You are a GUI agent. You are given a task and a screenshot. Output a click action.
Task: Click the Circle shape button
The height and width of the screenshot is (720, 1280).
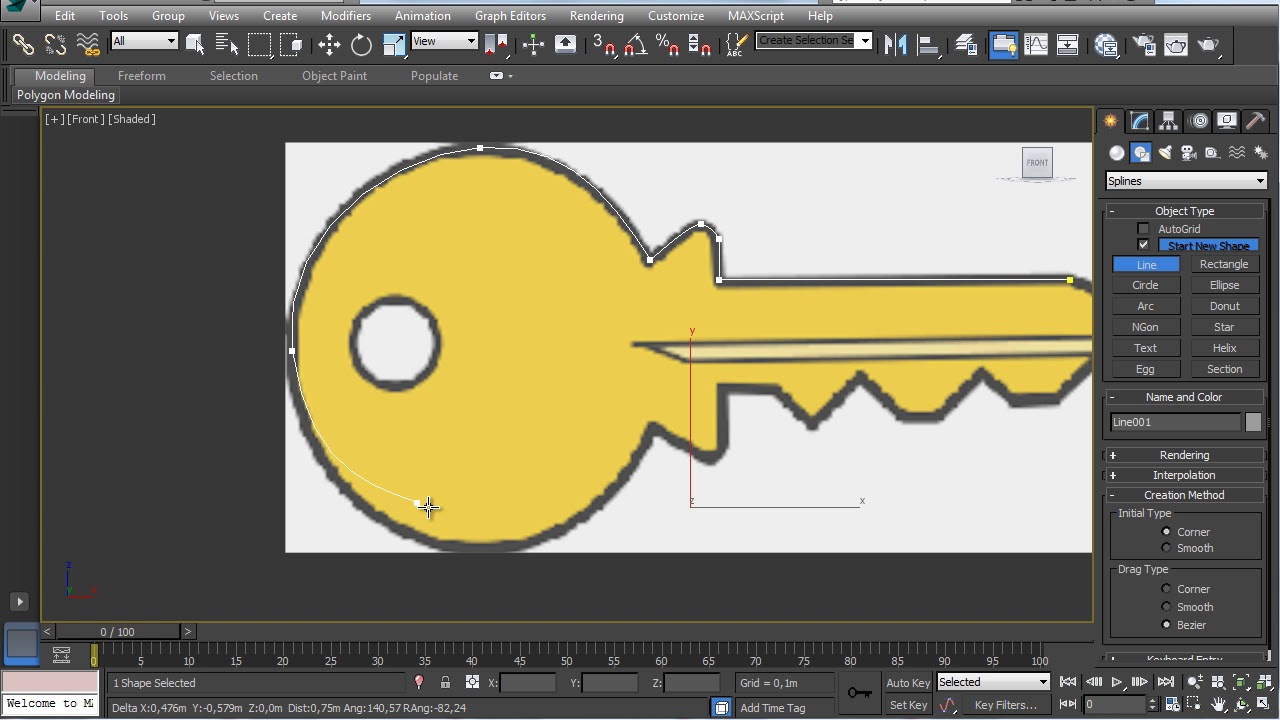(x=1145, y=285)
